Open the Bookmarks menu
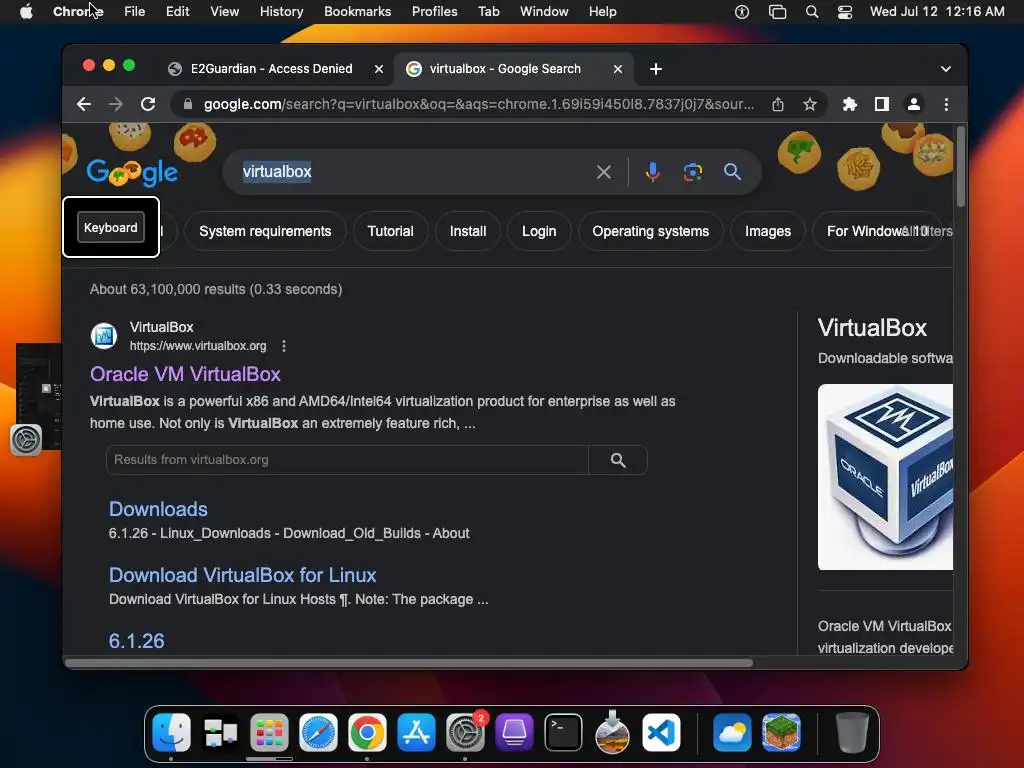This screenshot has width=1024, height=768. tap(357, 12)
